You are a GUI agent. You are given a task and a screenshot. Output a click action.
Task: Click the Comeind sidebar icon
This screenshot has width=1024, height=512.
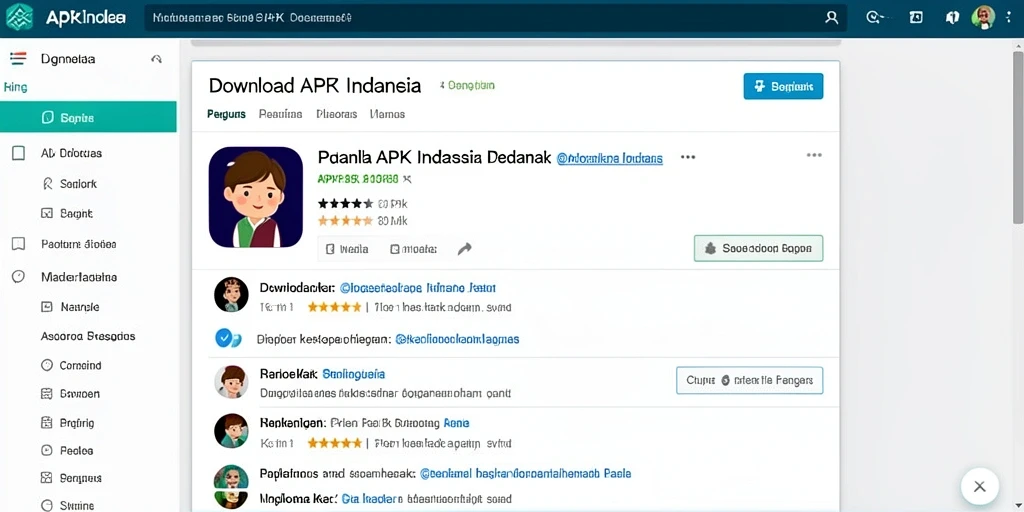coord(47,366)
